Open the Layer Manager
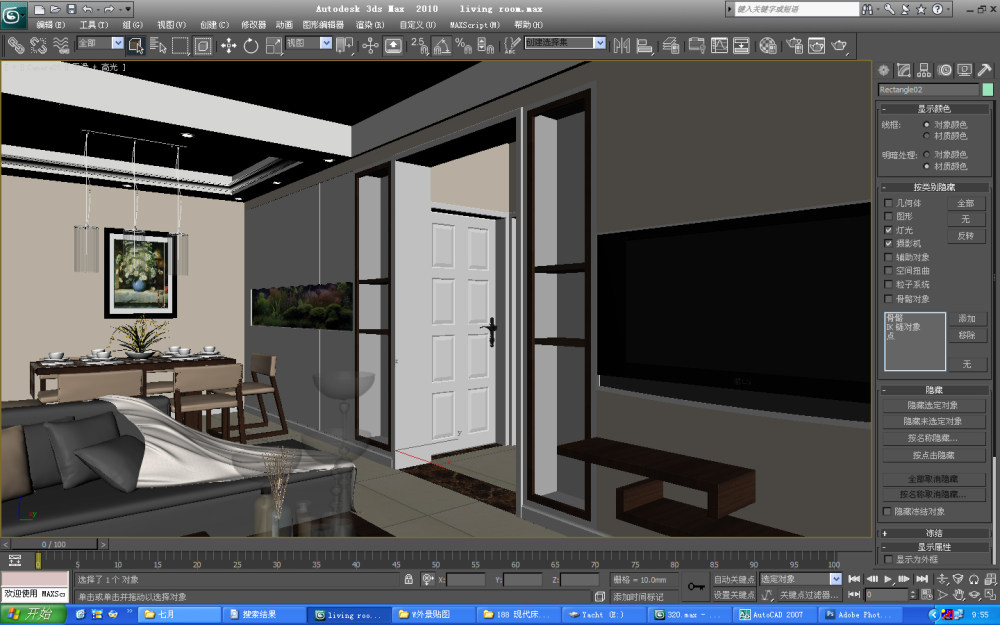 point(670,45)
